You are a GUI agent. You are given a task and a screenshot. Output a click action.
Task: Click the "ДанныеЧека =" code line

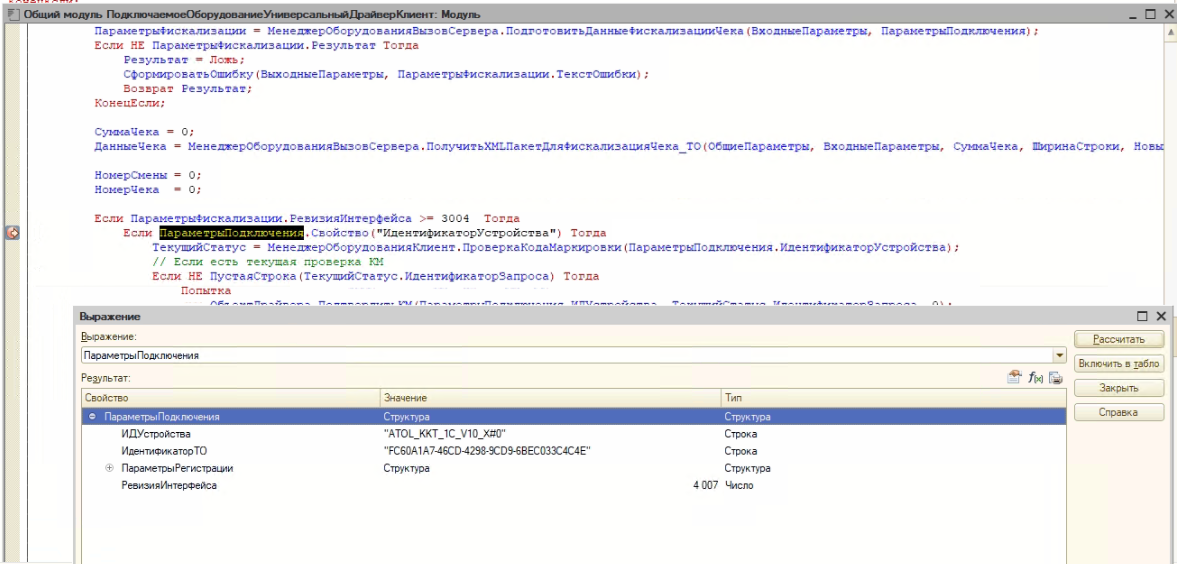tap(629, 146)
